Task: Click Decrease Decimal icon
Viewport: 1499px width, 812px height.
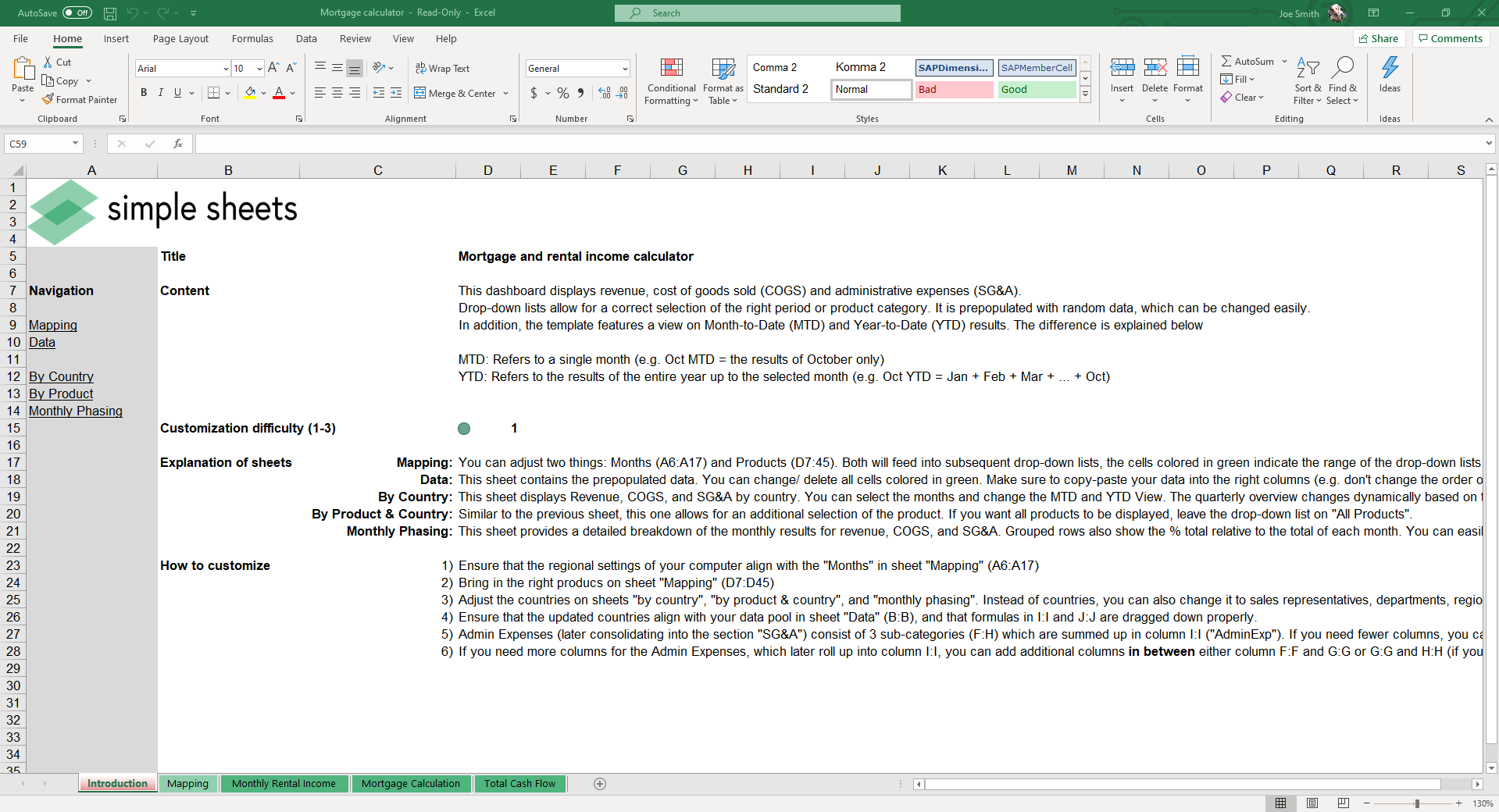Action: (x=622, y=93)
